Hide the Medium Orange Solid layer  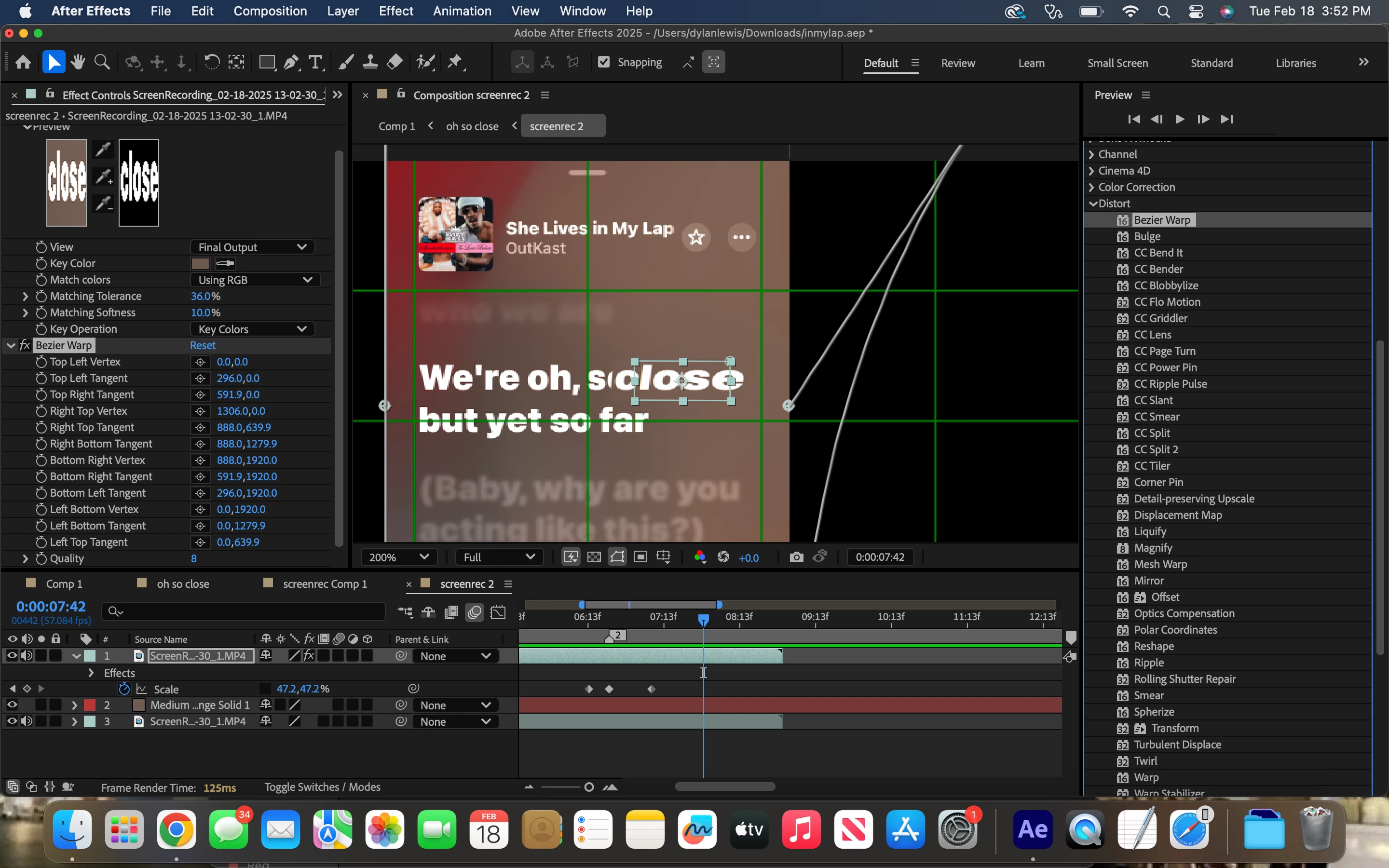12,705
